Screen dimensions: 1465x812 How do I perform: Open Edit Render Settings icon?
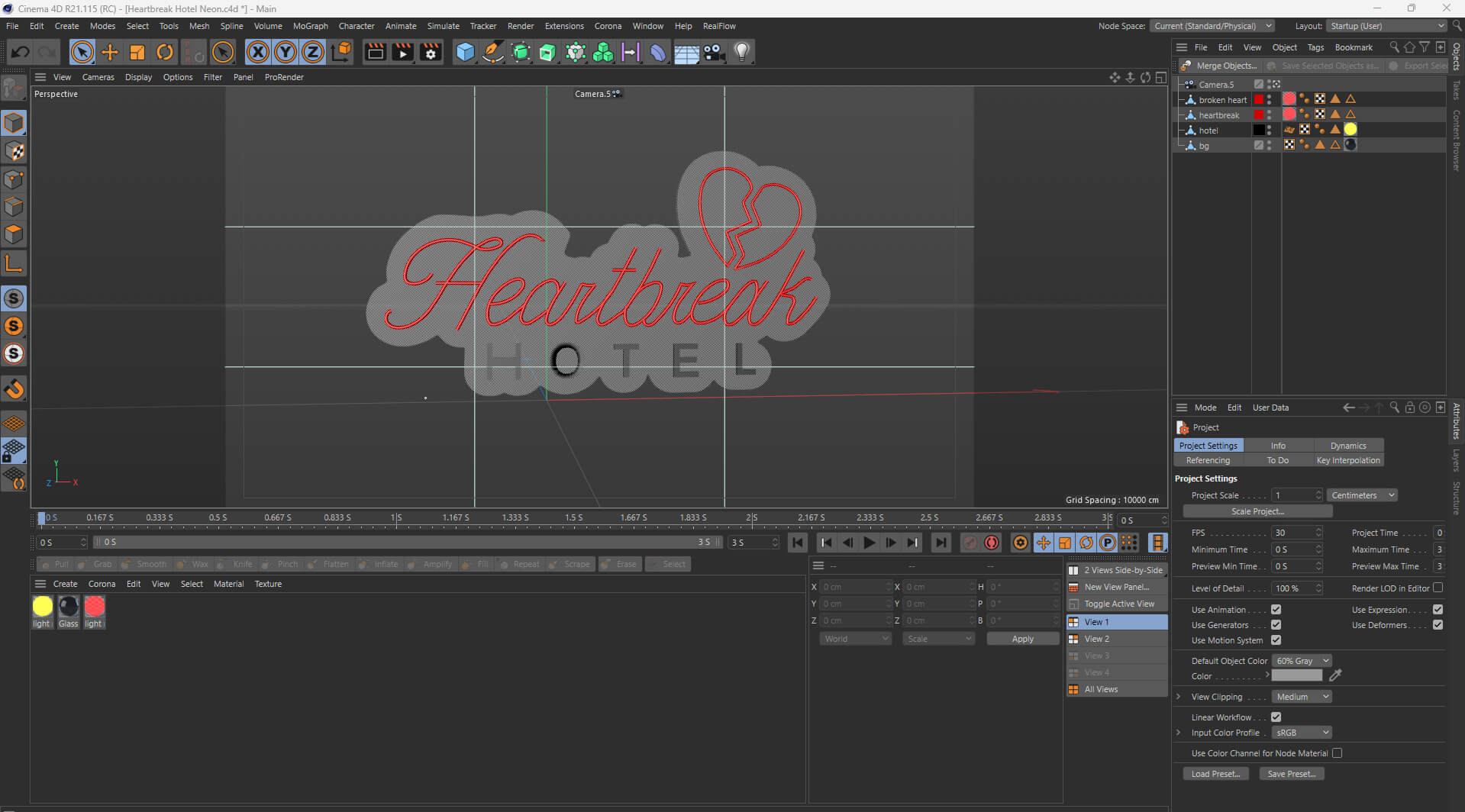[431, 52]
